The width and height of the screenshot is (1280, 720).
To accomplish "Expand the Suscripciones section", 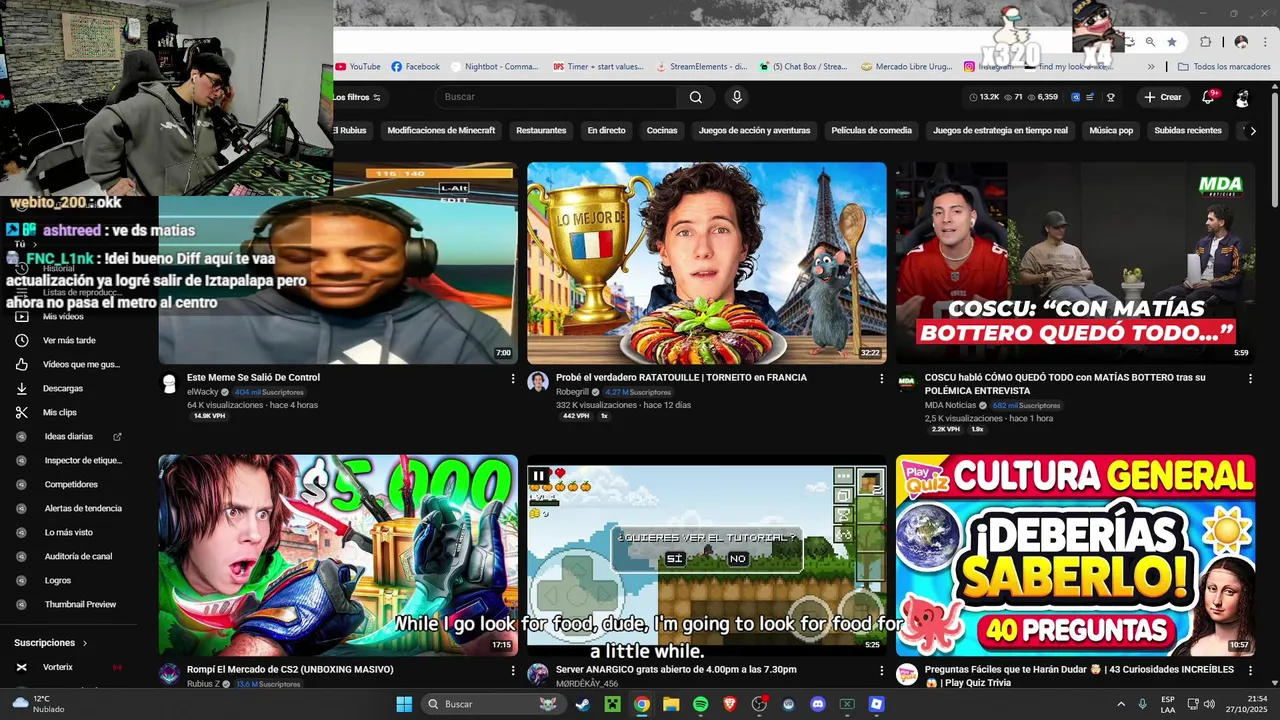I will click(x=51, y=643).
